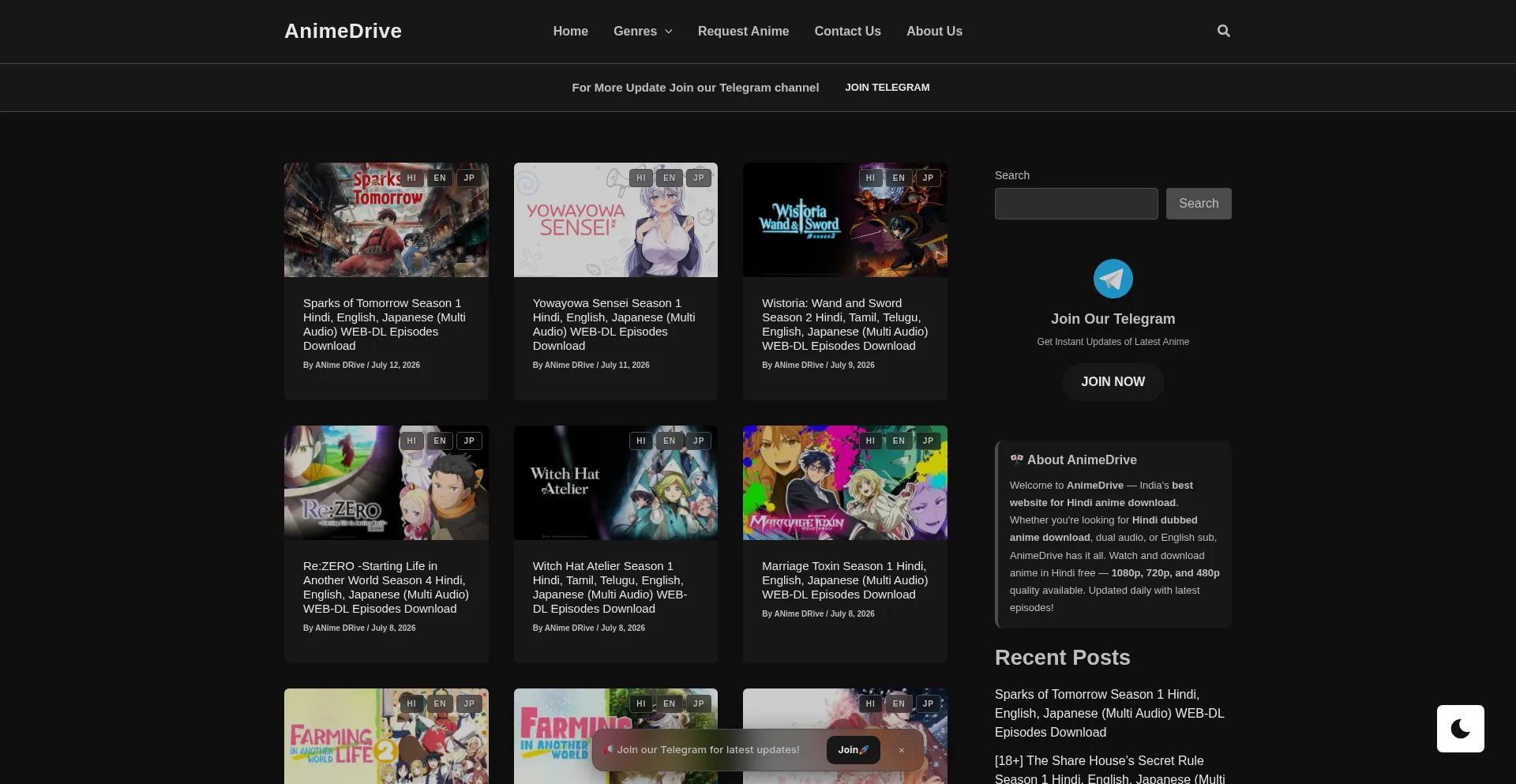Open the Request Anime page
This screenshot has height=784, width=1516.
click(x=743, y=32)
